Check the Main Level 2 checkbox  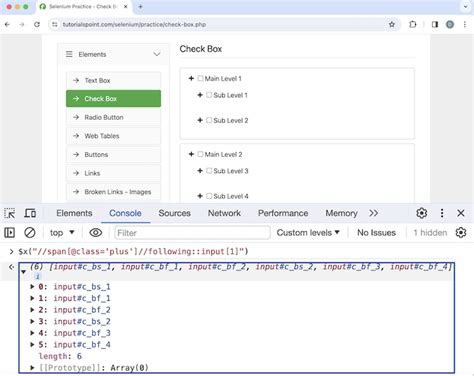pos(200,154)
